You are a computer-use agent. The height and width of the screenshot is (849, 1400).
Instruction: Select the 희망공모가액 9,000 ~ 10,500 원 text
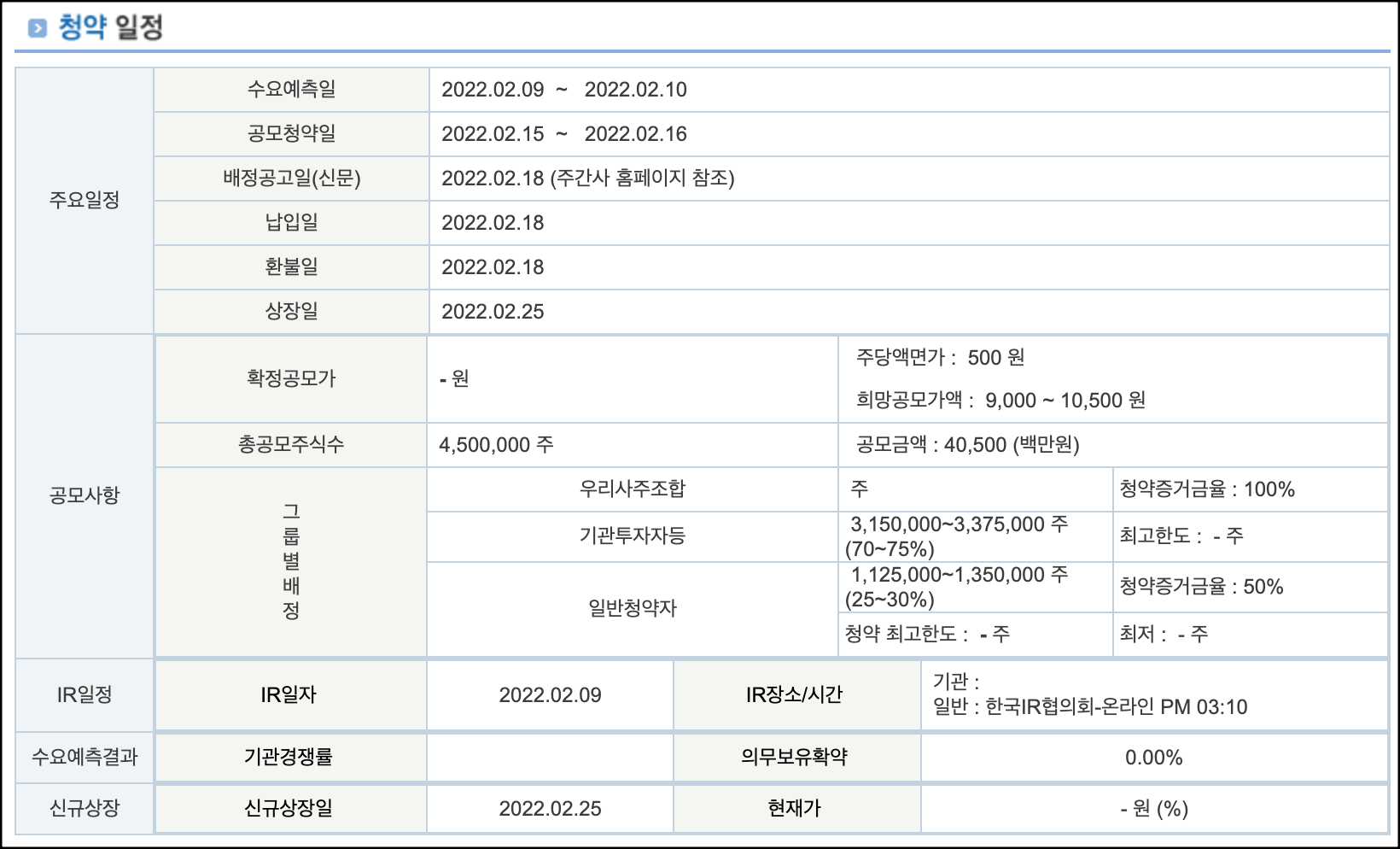tap(1000, 400)
